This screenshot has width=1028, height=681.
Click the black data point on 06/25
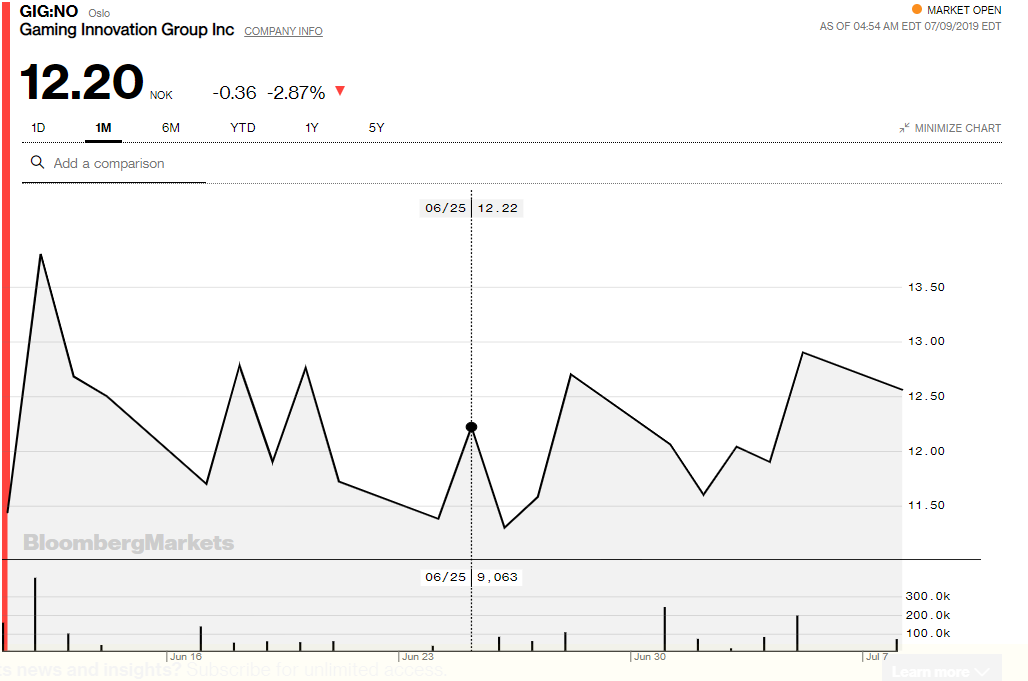click(x=471, y=427)
